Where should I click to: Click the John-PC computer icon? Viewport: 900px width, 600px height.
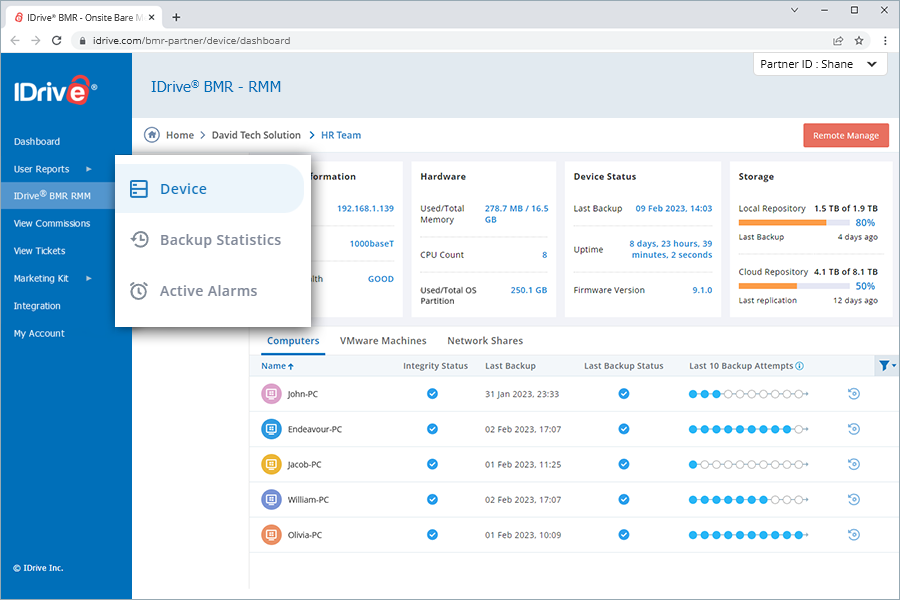(x=271, y=394)
